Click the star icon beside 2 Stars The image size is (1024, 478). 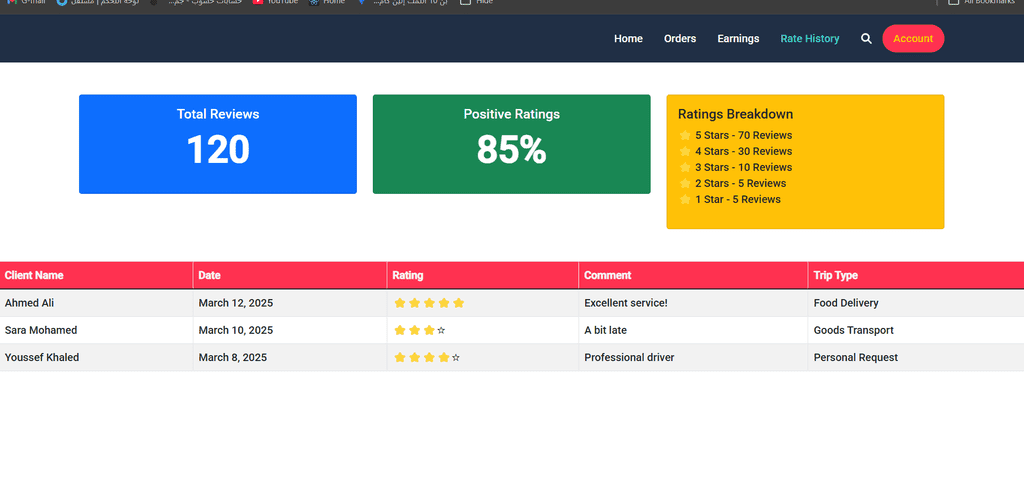point(685,183)
